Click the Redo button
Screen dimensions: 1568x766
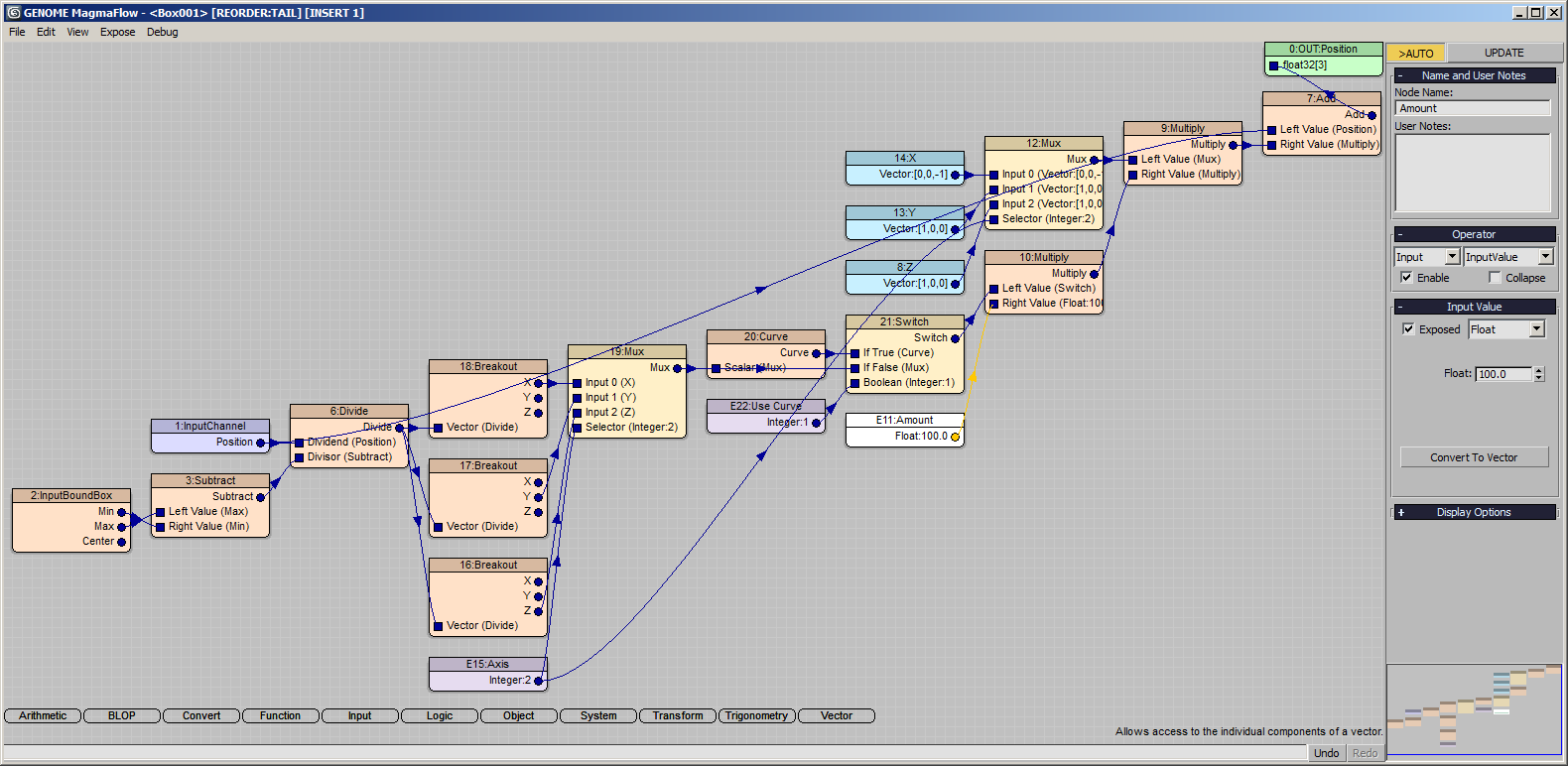(x=1366, y=753)
